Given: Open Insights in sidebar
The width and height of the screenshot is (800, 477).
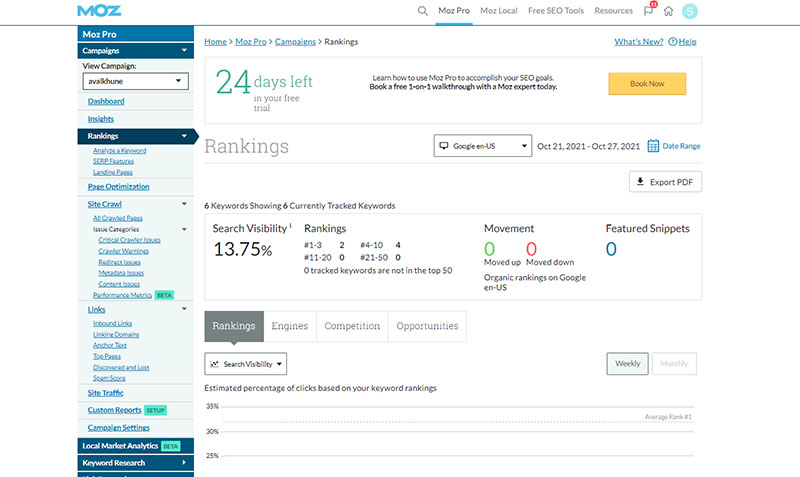Looking at the screenshot, I should (x=101, y=119).
